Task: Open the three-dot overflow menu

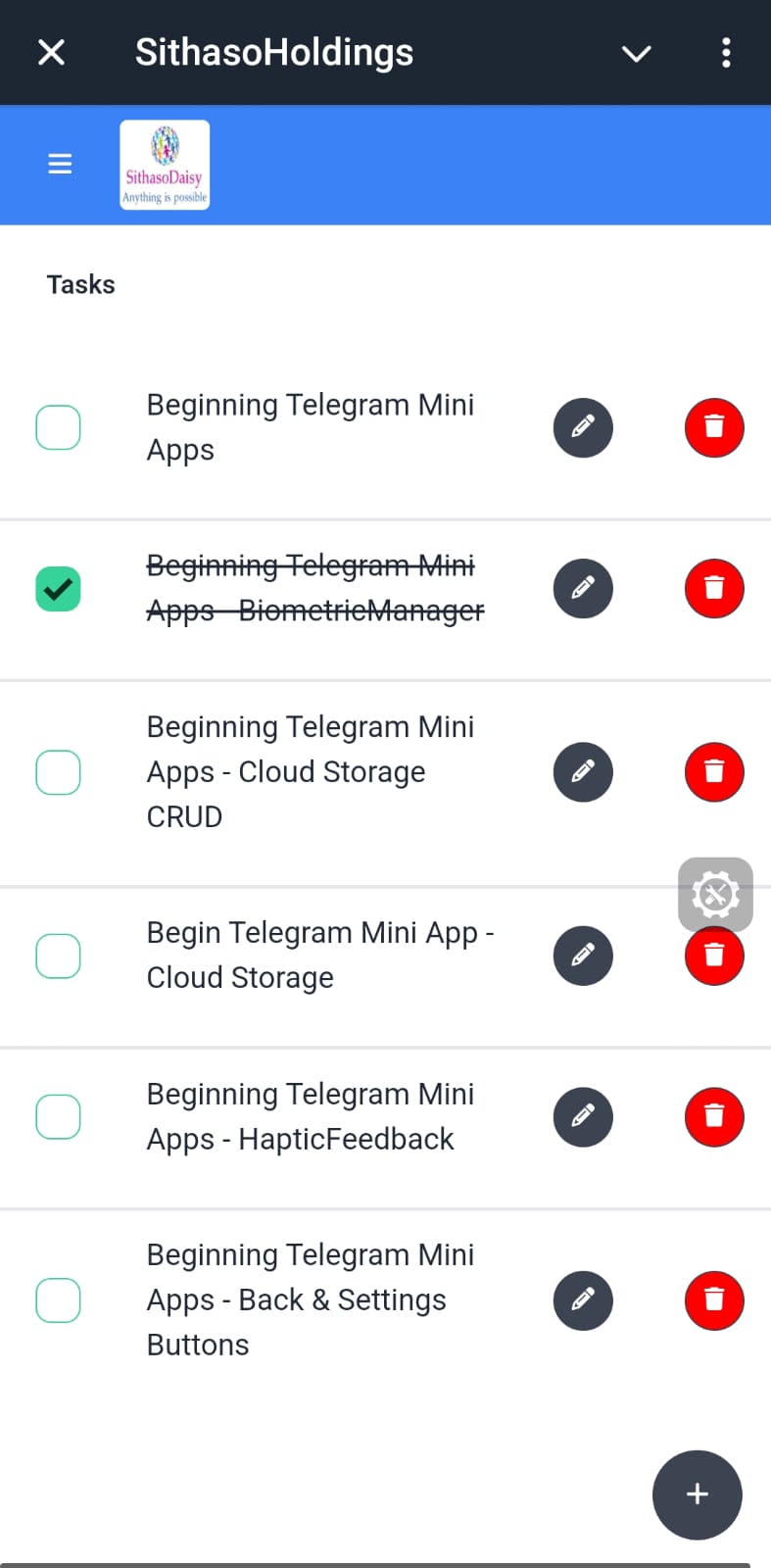Action: tap(726, 53)
